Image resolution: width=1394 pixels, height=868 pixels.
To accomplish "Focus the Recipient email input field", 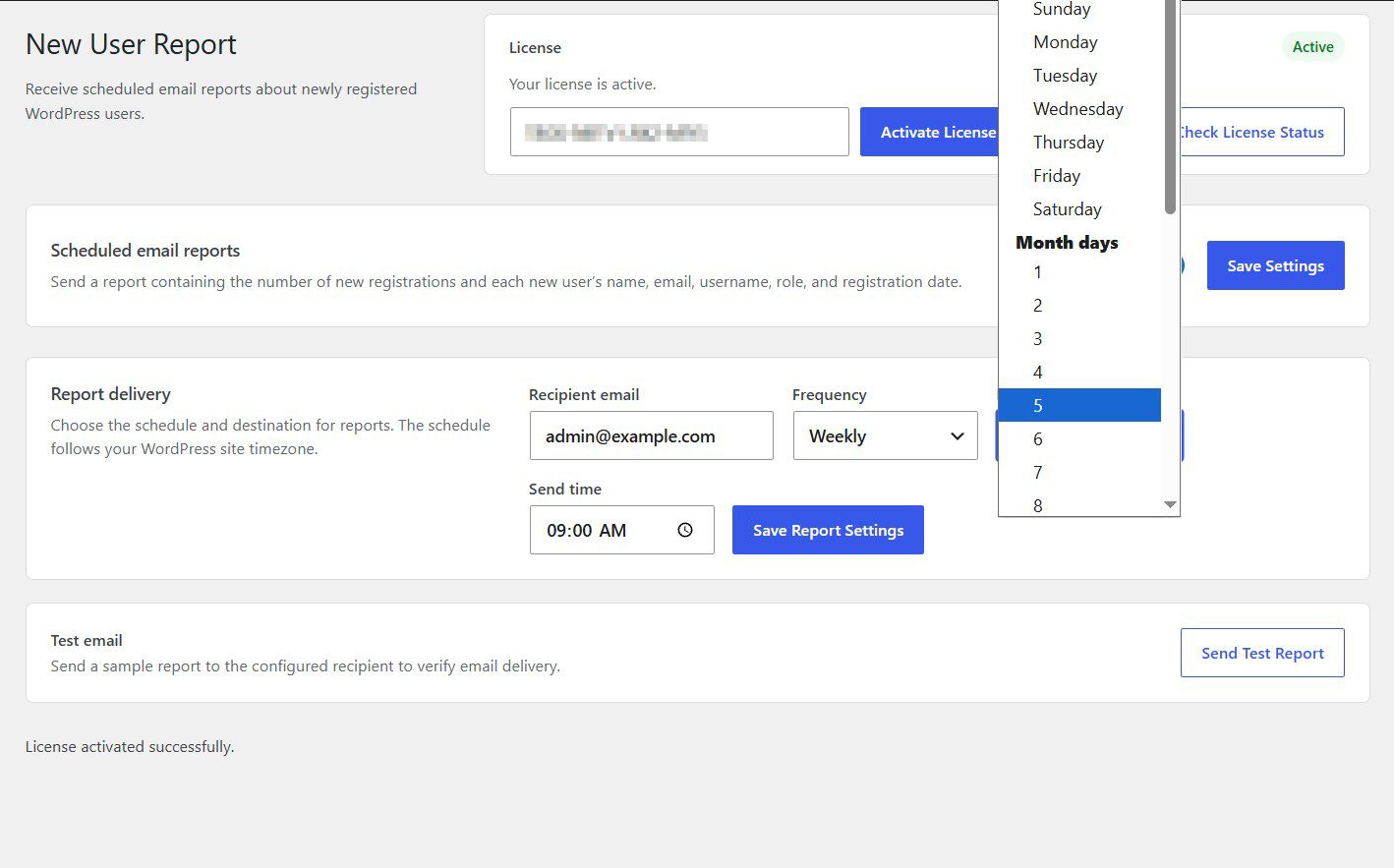I will click(652, 435).
